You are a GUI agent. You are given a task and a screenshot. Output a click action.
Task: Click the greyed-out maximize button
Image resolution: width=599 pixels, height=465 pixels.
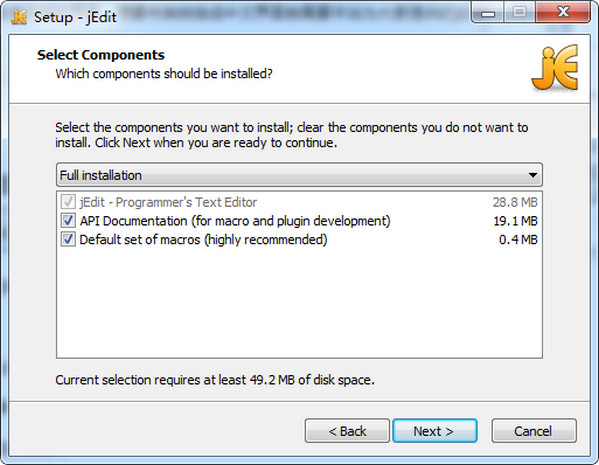(x=520, y=13)
